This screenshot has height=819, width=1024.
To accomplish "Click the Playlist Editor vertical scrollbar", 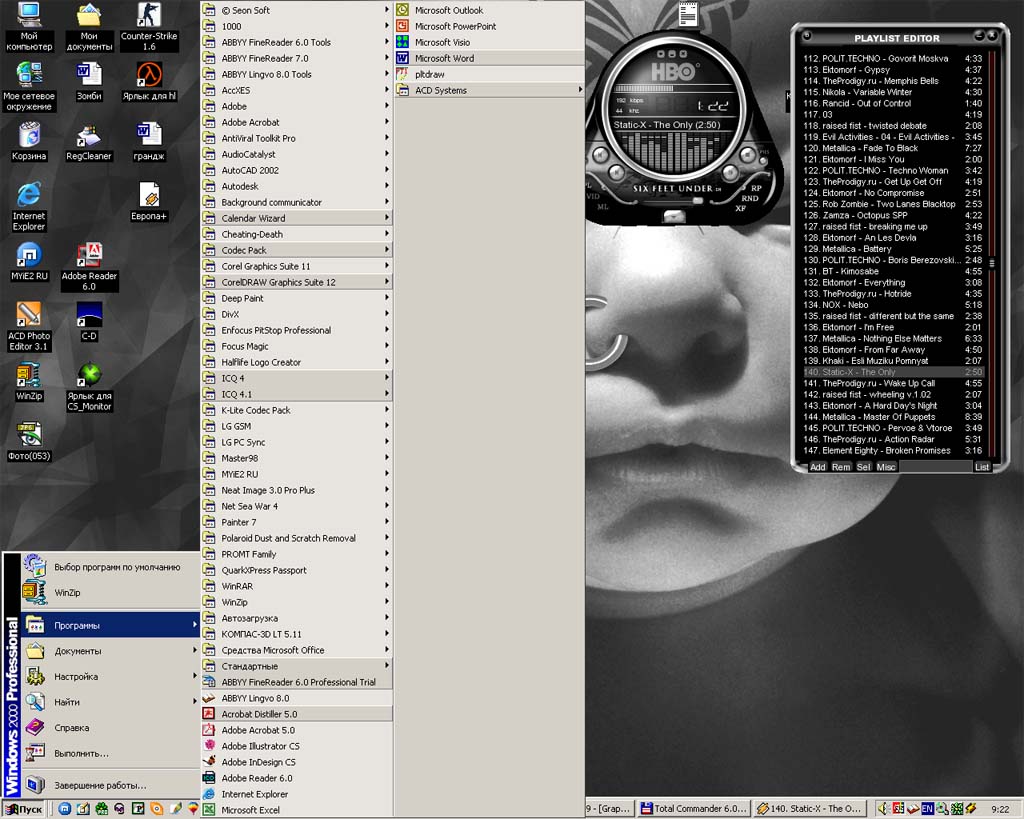I will [x=992, y=255].
